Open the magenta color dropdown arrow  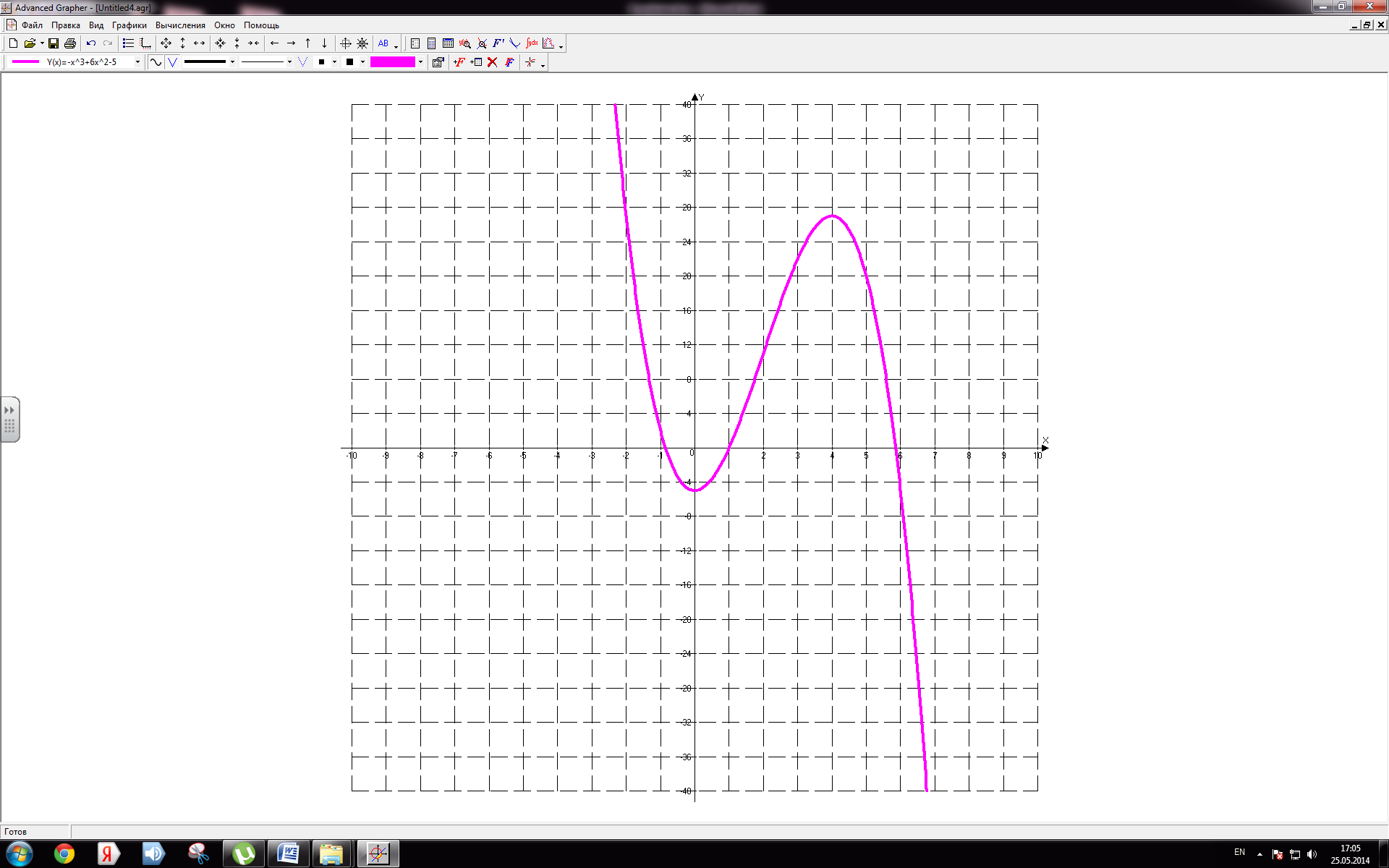point(420,62)
